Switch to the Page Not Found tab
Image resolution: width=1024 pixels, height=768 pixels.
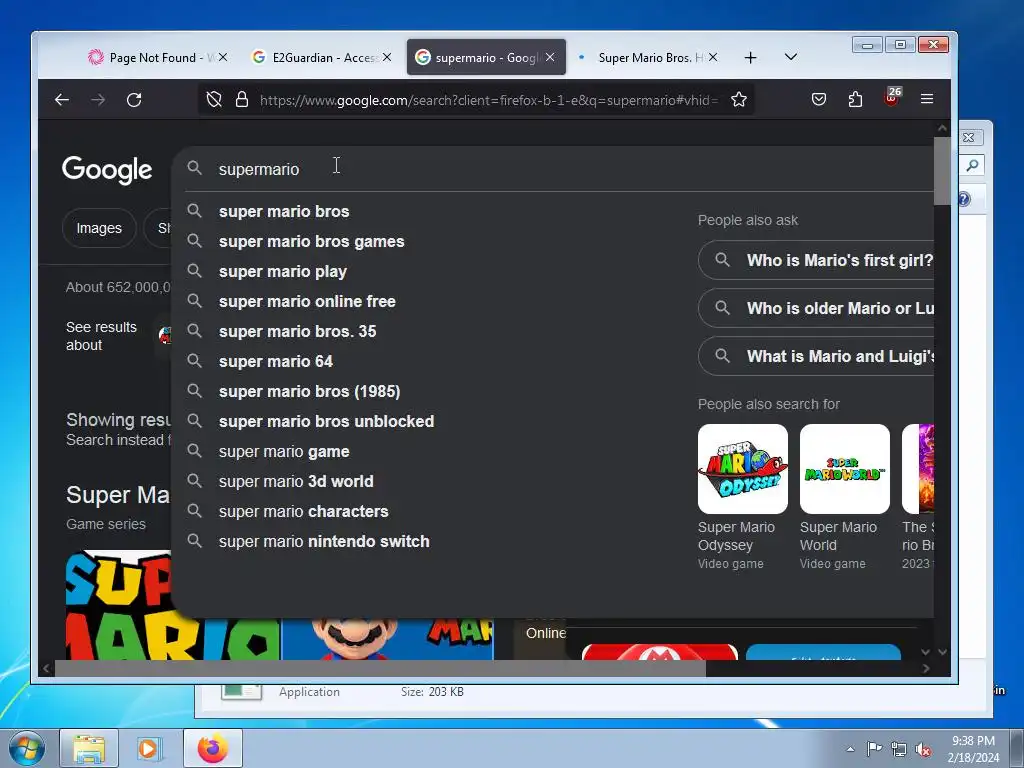pyautogui.click(x=155, y=57)
